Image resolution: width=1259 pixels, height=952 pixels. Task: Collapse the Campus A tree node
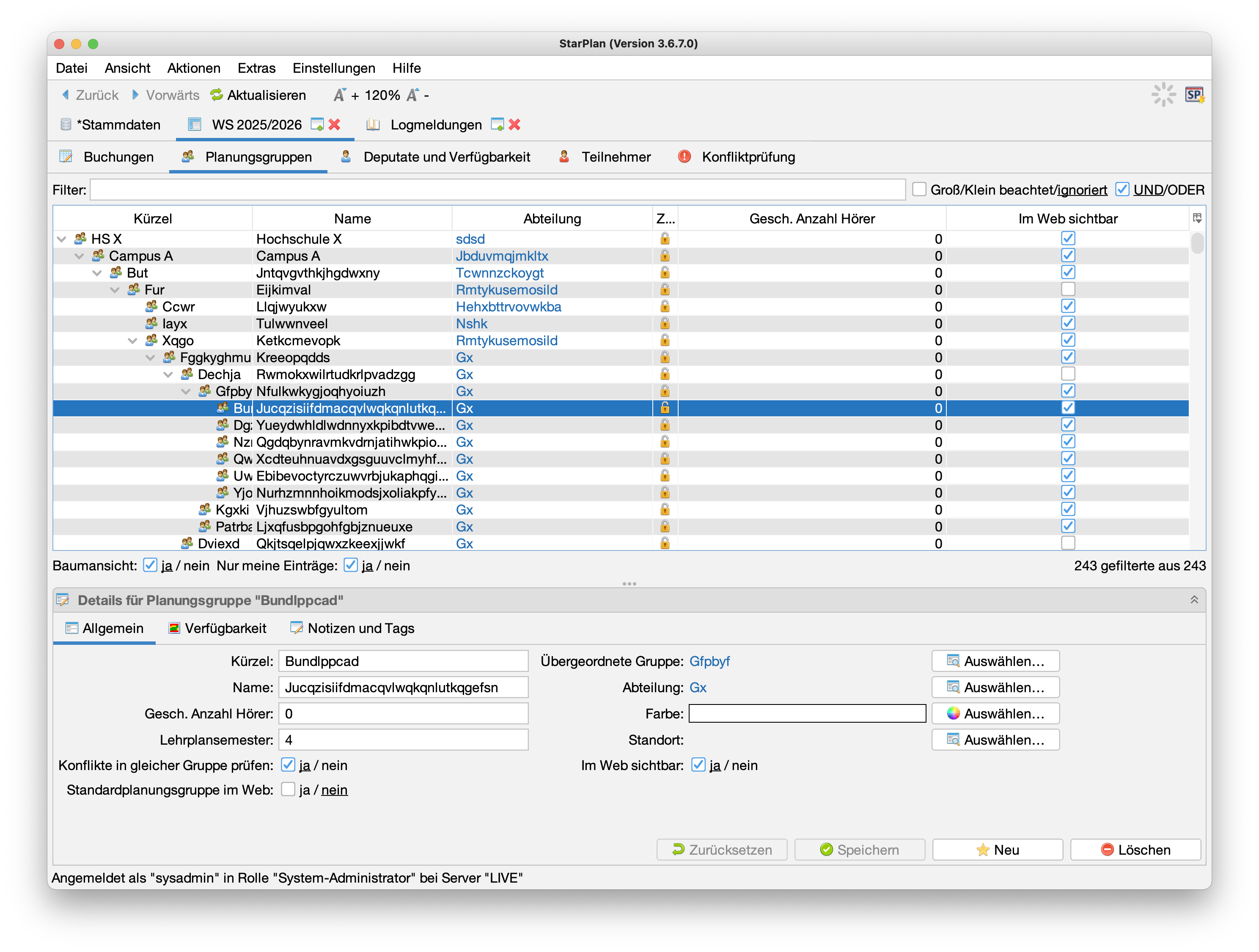point(80,256)
